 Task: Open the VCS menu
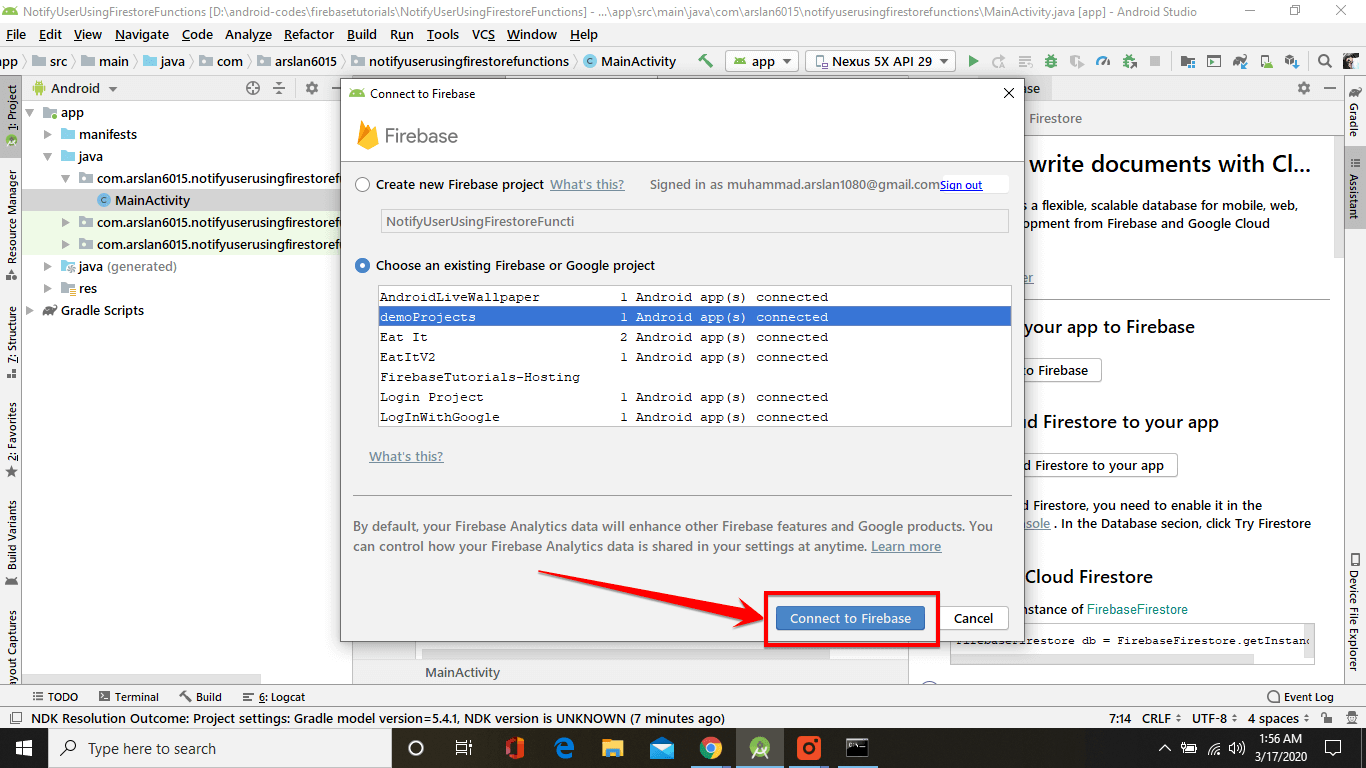point(483,34)
